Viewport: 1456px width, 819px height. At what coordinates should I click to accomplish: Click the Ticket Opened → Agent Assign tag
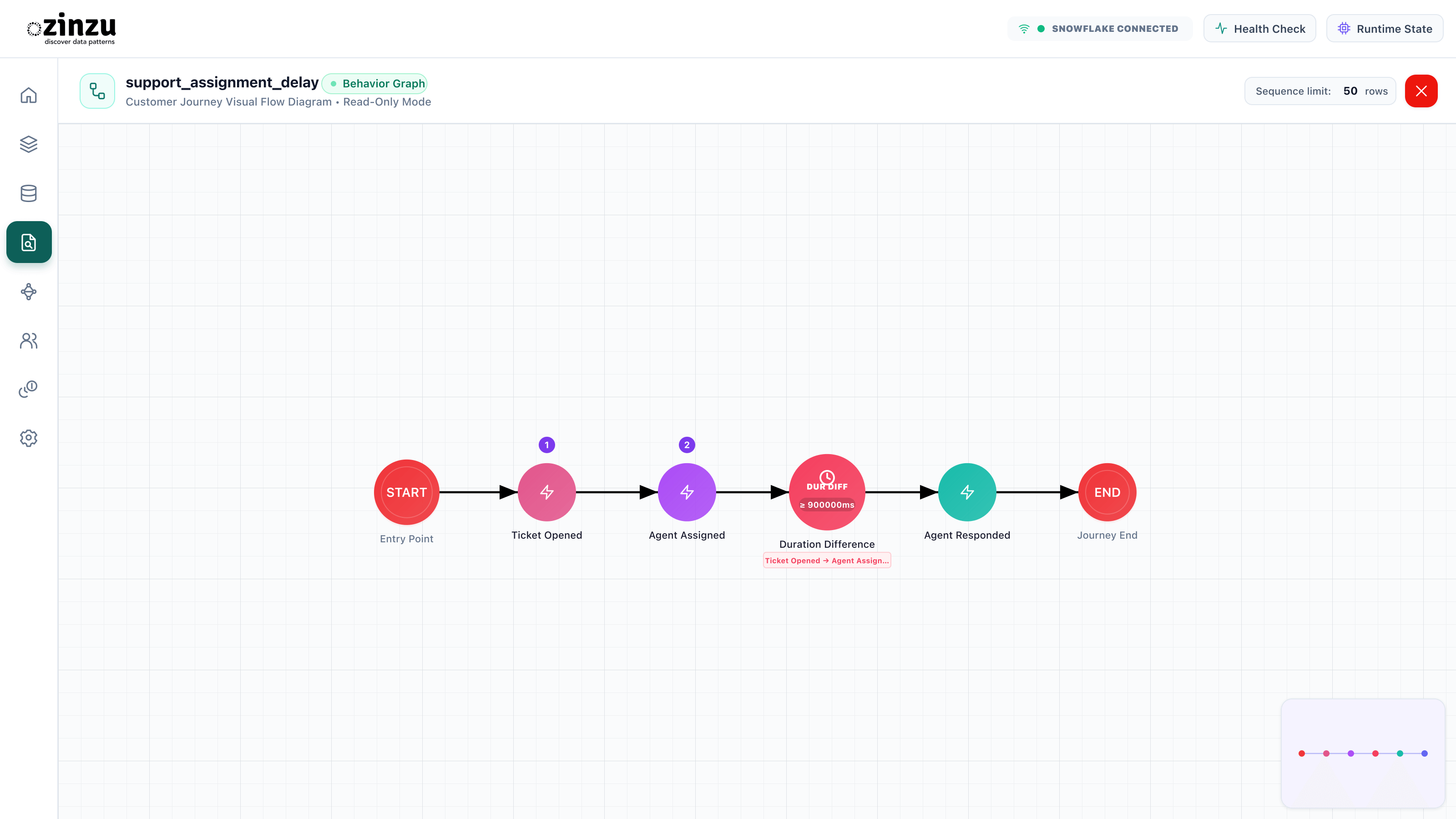pos(827,561)
